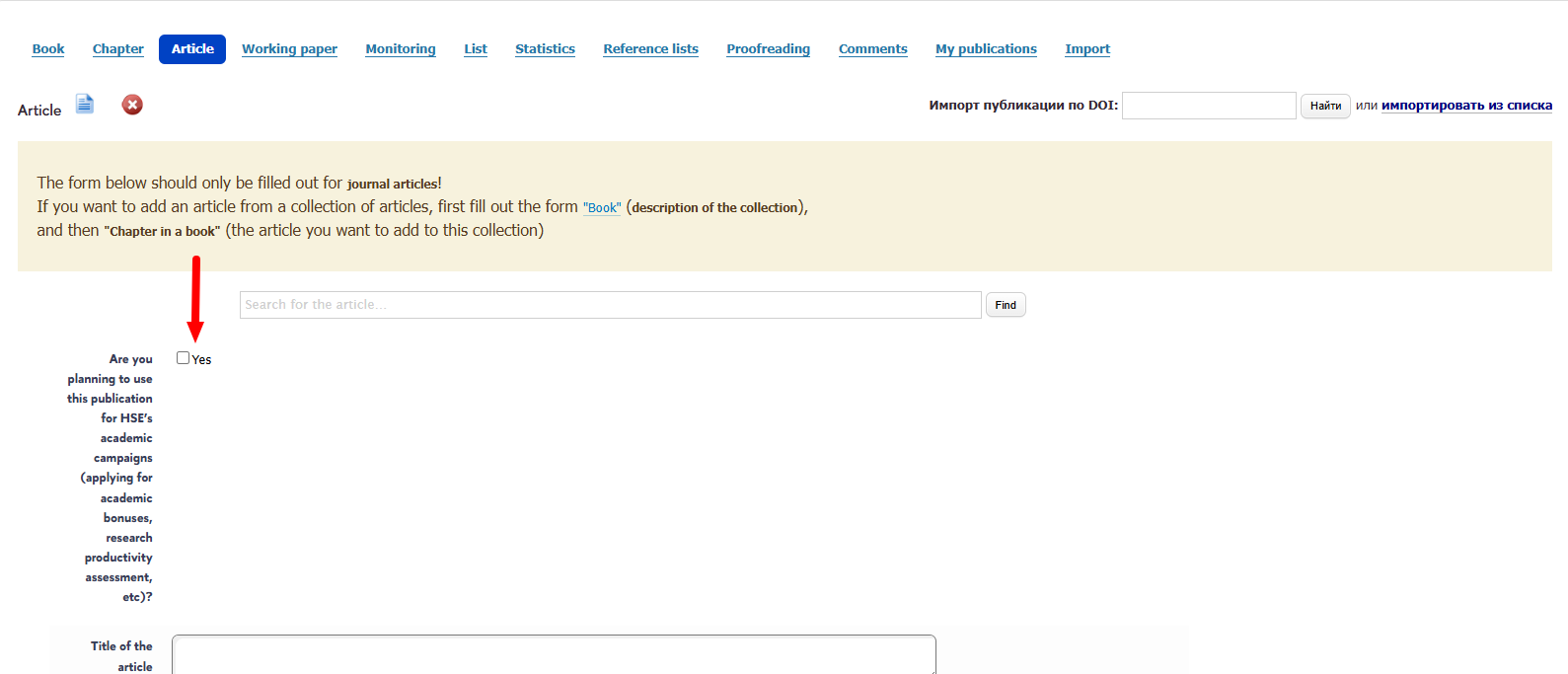This screenshot has width=1568, height=674.
Task: Open the Monitoring tab
Action: click(400, 49)
